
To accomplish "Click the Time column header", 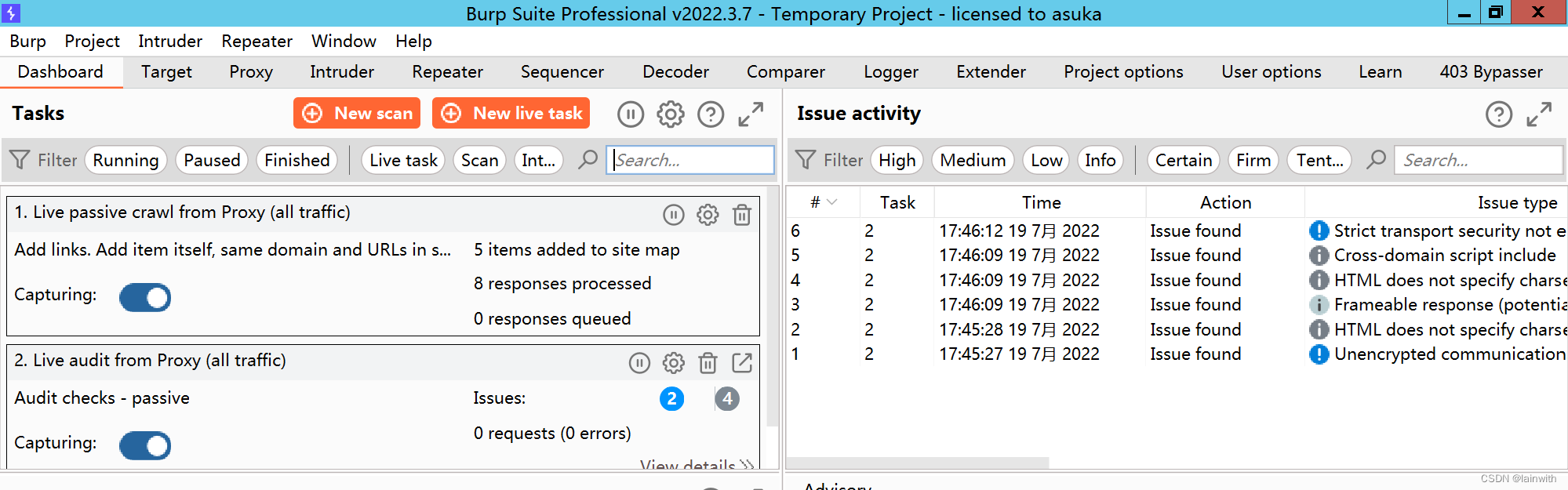I will click(1040, 202).
